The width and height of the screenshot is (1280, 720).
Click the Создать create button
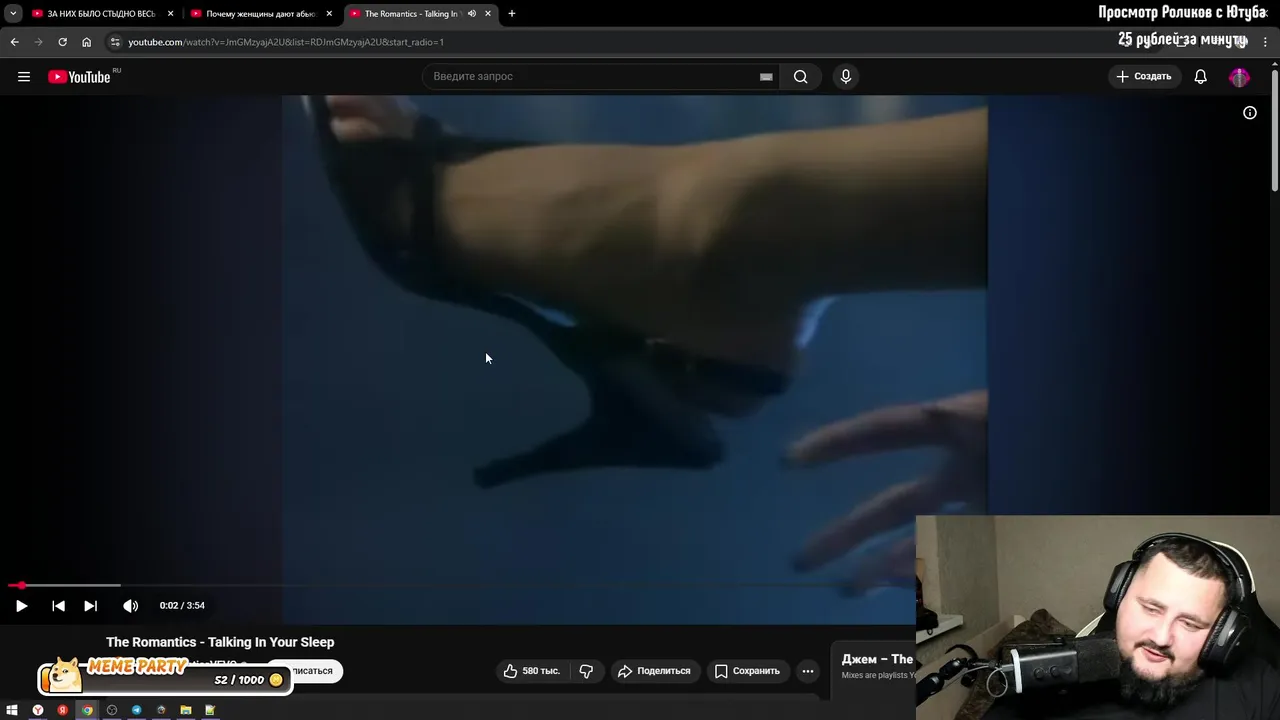(x=1143, y=76)
